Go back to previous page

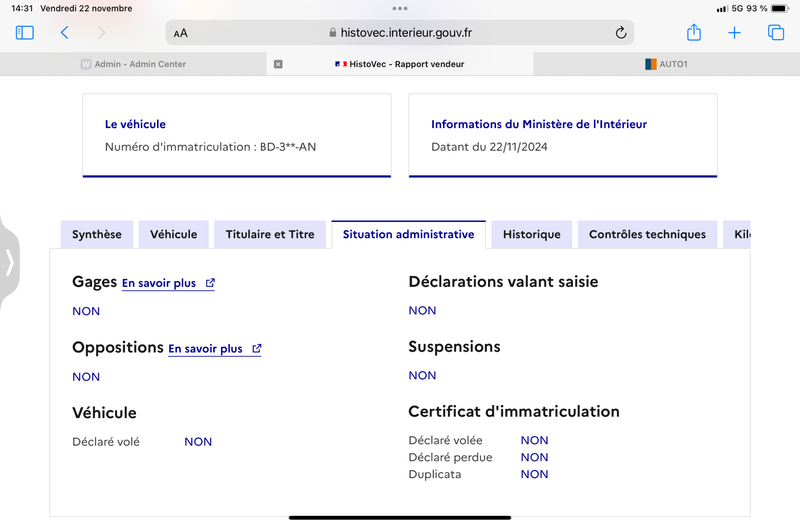64,33
